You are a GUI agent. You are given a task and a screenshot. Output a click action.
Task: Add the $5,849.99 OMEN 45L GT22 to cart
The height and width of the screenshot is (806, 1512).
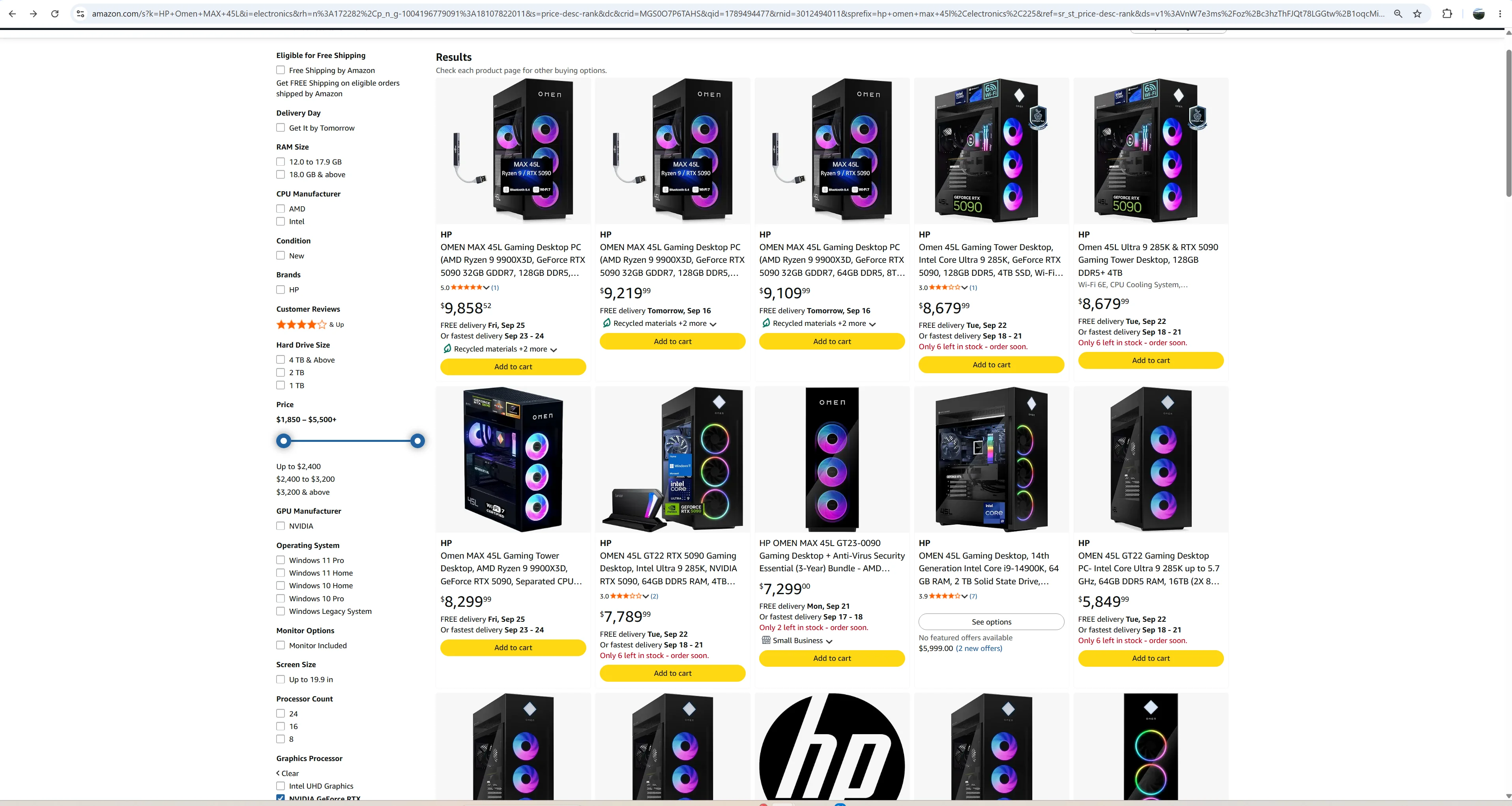1151,659
